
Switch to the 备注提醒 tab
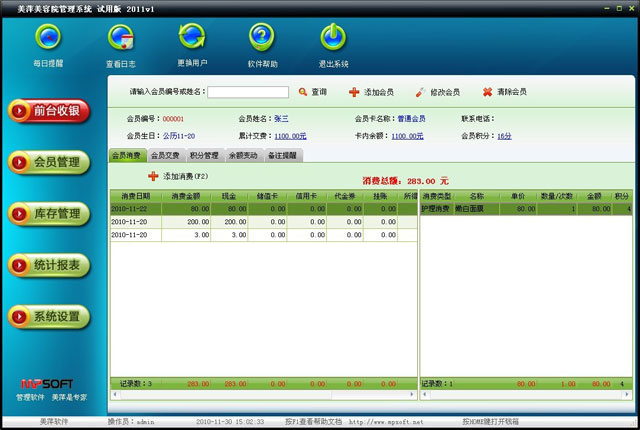click(282, 156)
